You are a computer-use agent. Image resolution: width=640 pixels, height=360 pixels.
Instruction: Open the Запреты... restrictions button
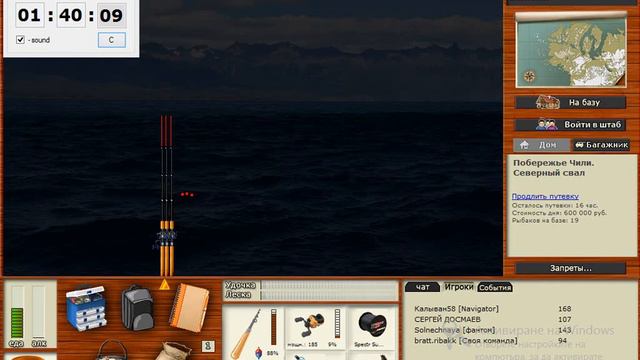571,268
